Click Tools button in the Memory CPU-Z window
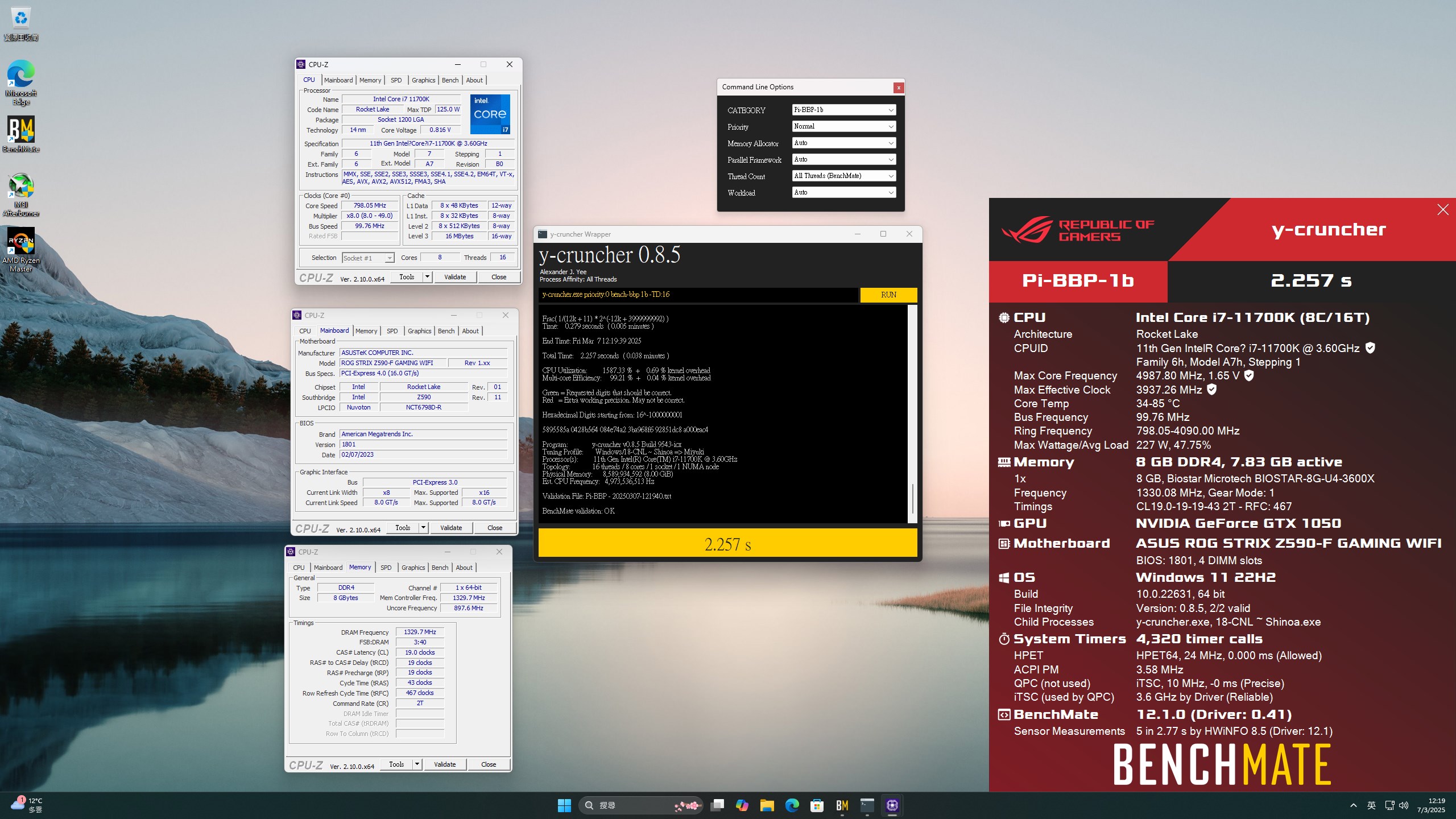1456x819 pixels. pos(396,764)
